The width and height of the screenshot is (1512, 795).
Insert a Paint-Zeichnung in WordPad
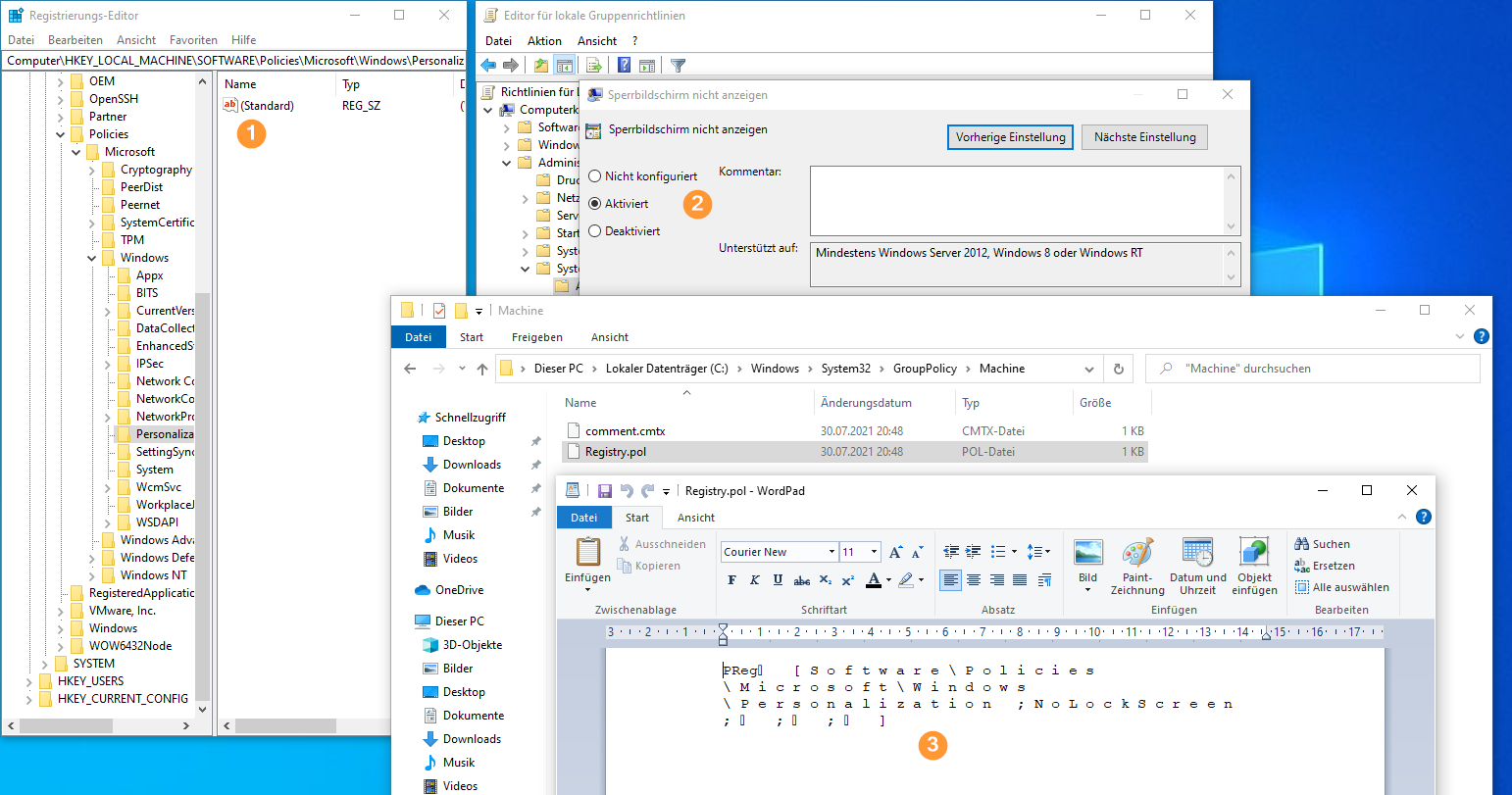pyautogui.click(x=1137, y=567)
